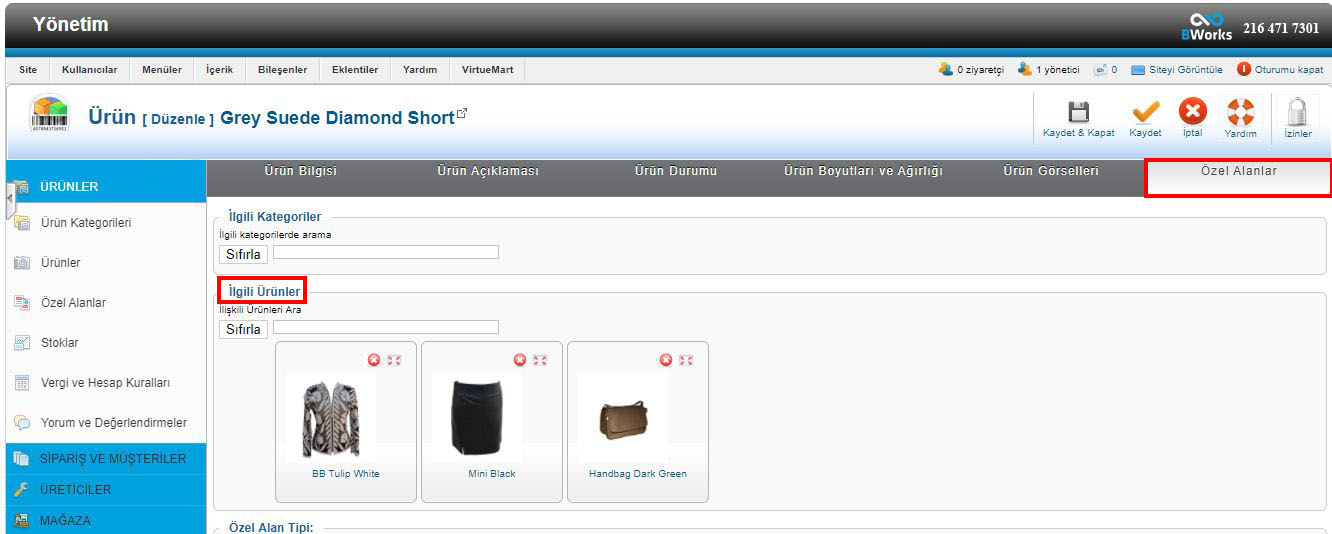Click the messages counter icon
Image resolution: width=1332 pixels, height=534 pixels.
click(1100, 70)
